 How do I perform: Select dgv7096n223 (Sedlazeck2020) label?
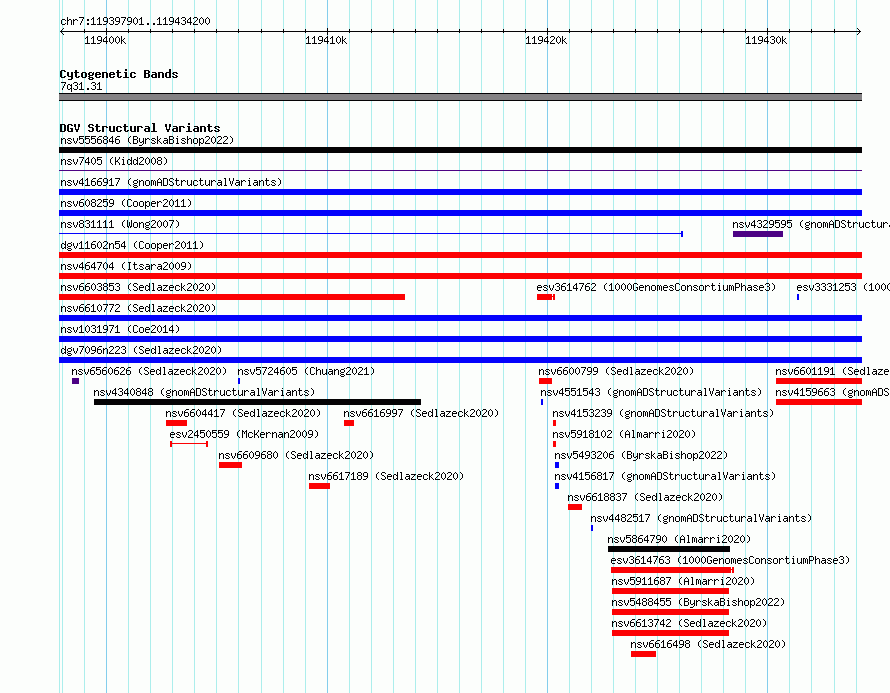pyautogui.click(x=141, y=350)
